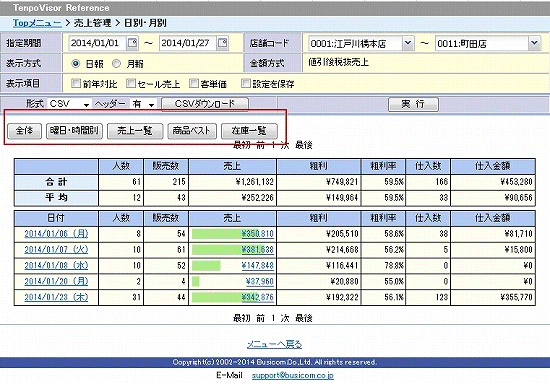Click 最後 in the bottom pager
Viewport: 550px width, 384px height.
(x=304, y=318)
